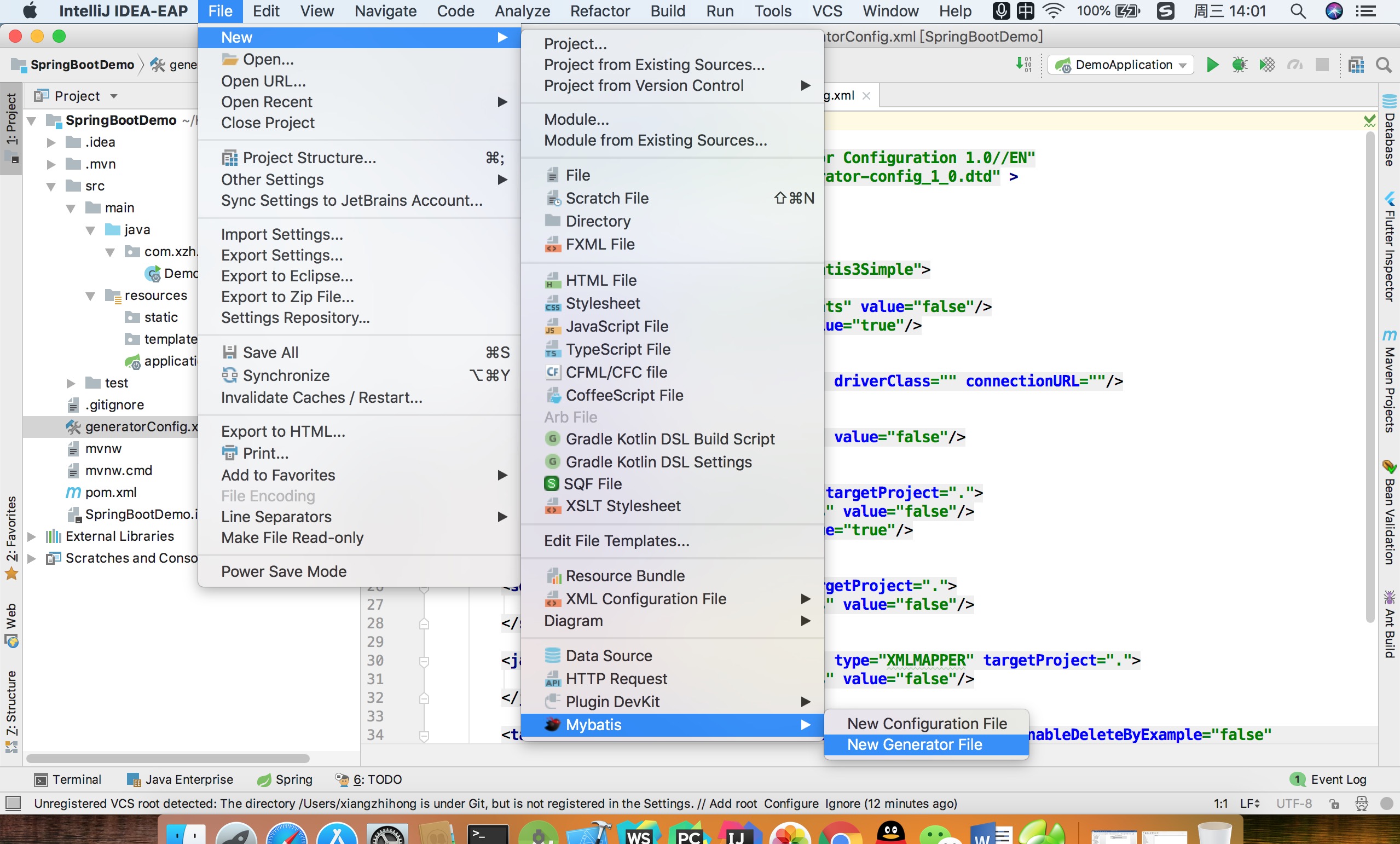Toggle Power Save Mode menu item
This screenshot has height=844, width=1400.
360,571
